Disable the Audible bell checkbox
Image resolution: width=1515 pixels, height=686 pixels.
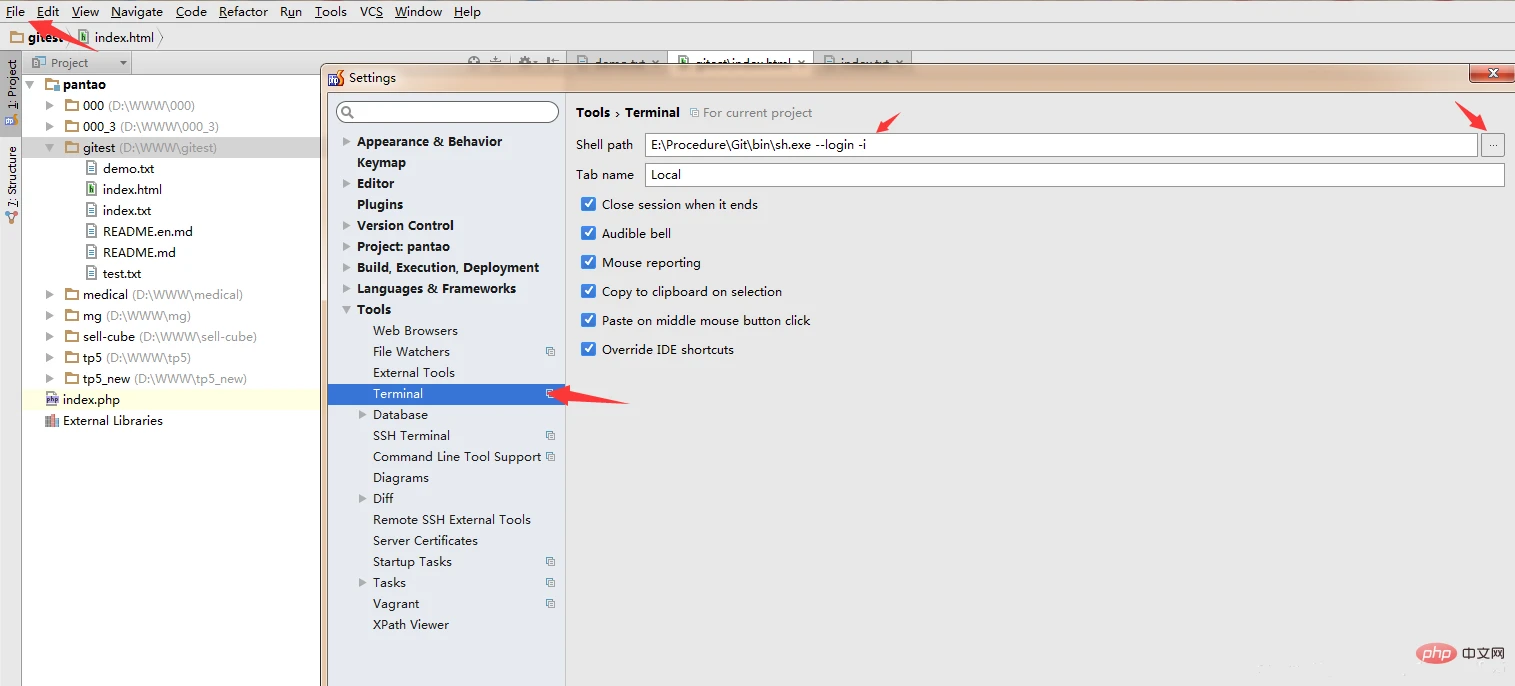point(588,233)
